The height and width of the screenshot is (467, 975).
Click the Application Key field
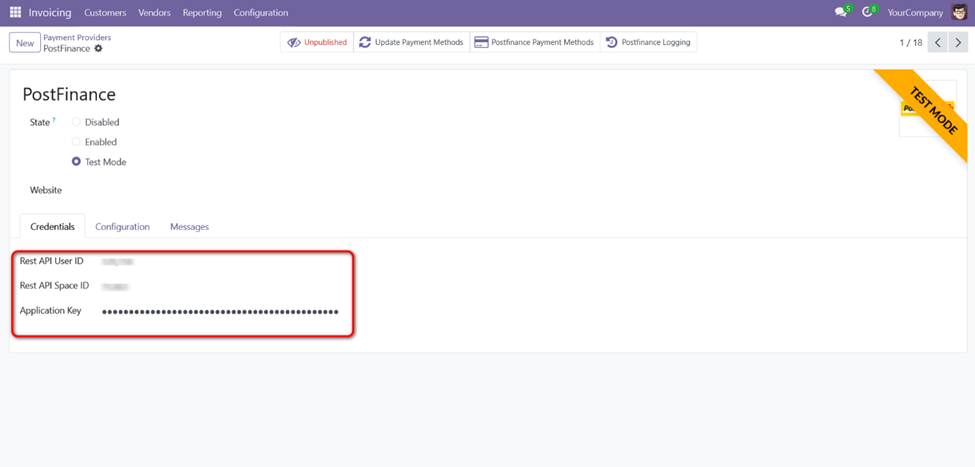point(220,311)
